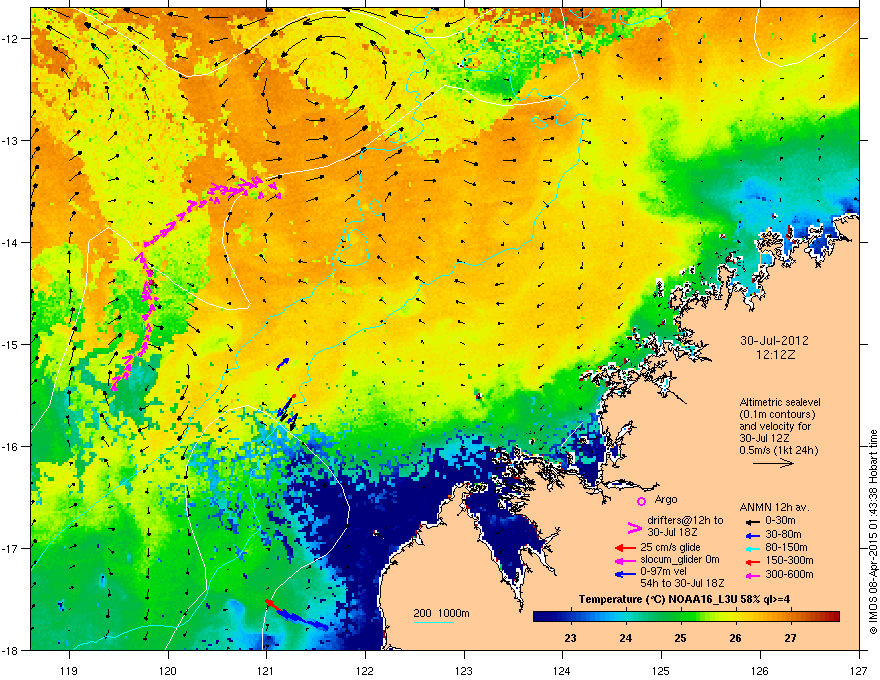Viewport: 880px width, 680px height.
Task: Click the '150-300m' depth label
Action: 789,560
